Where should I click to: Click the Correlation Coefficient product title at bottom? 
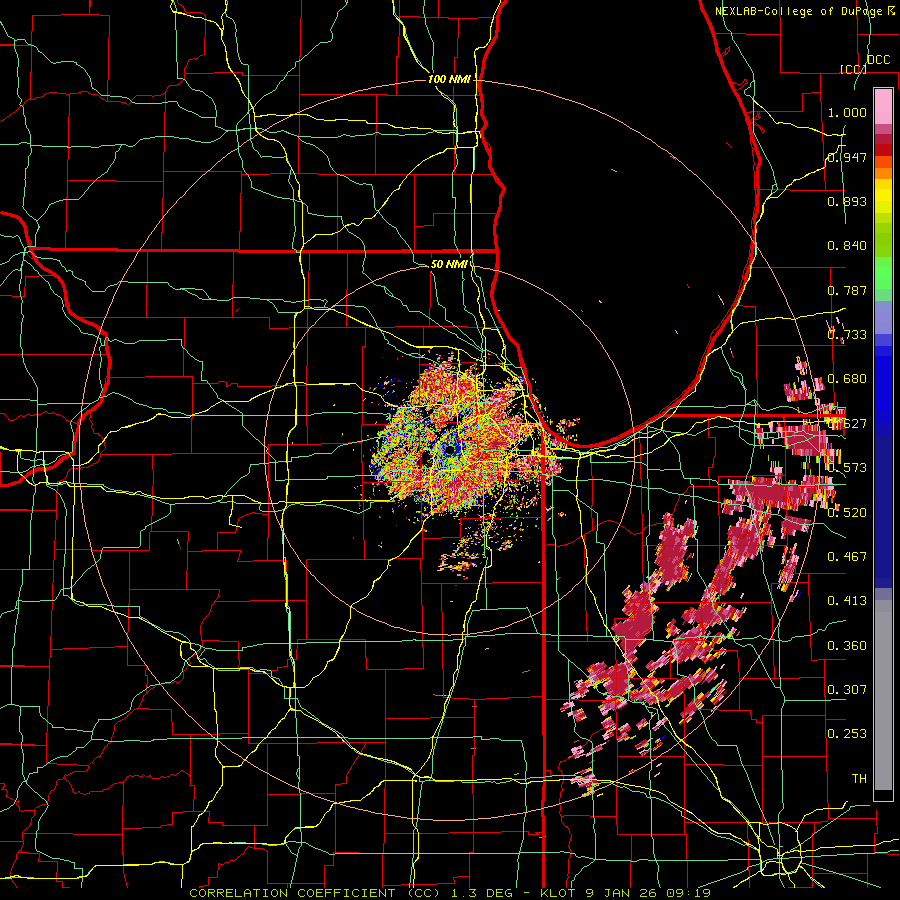click(450, 893)
